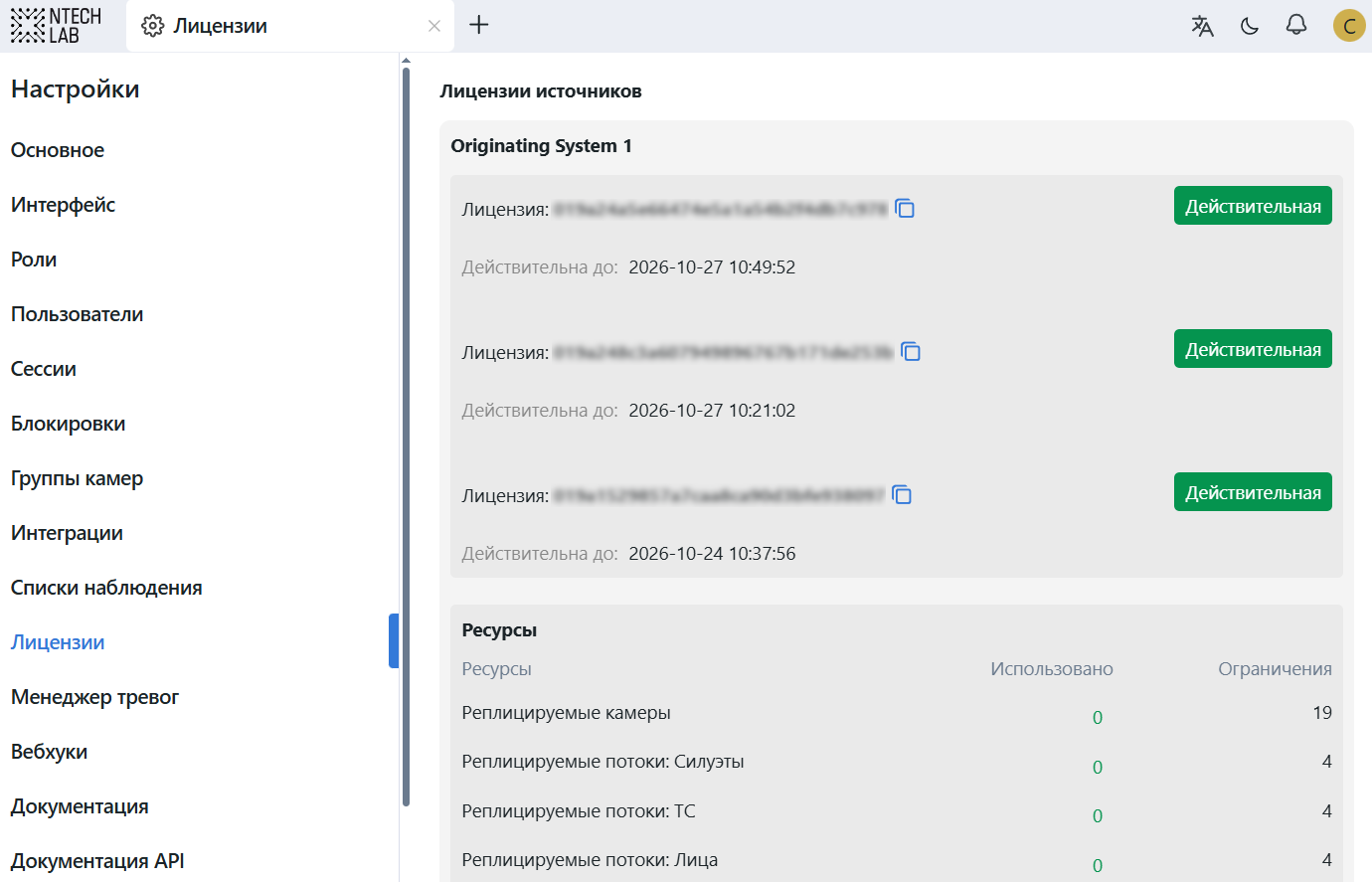
Task: Open Основное settings section
Action: 58,150
